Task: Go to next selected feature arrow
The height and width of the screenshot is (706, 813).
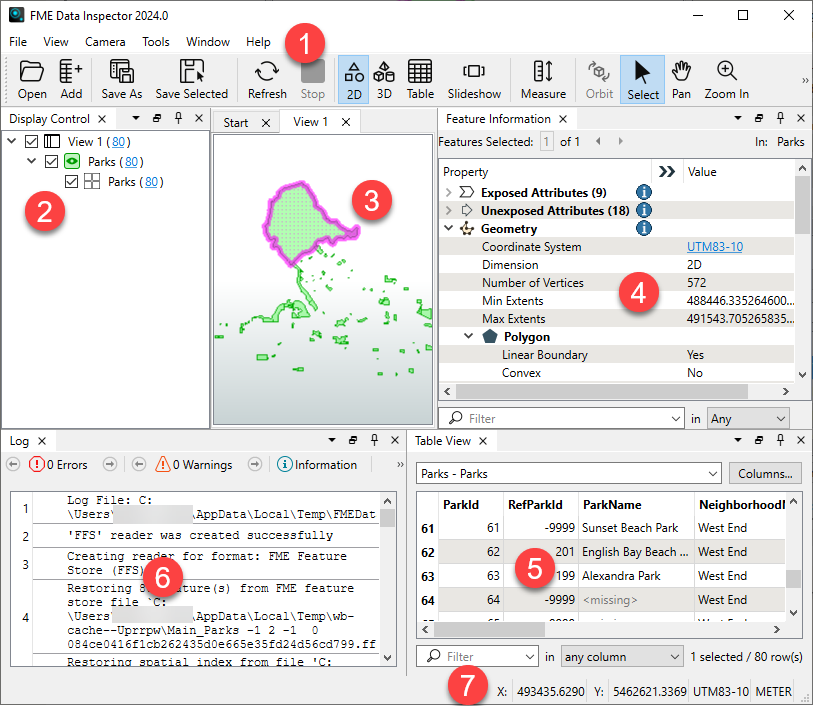Action: (x=620, y=141)
